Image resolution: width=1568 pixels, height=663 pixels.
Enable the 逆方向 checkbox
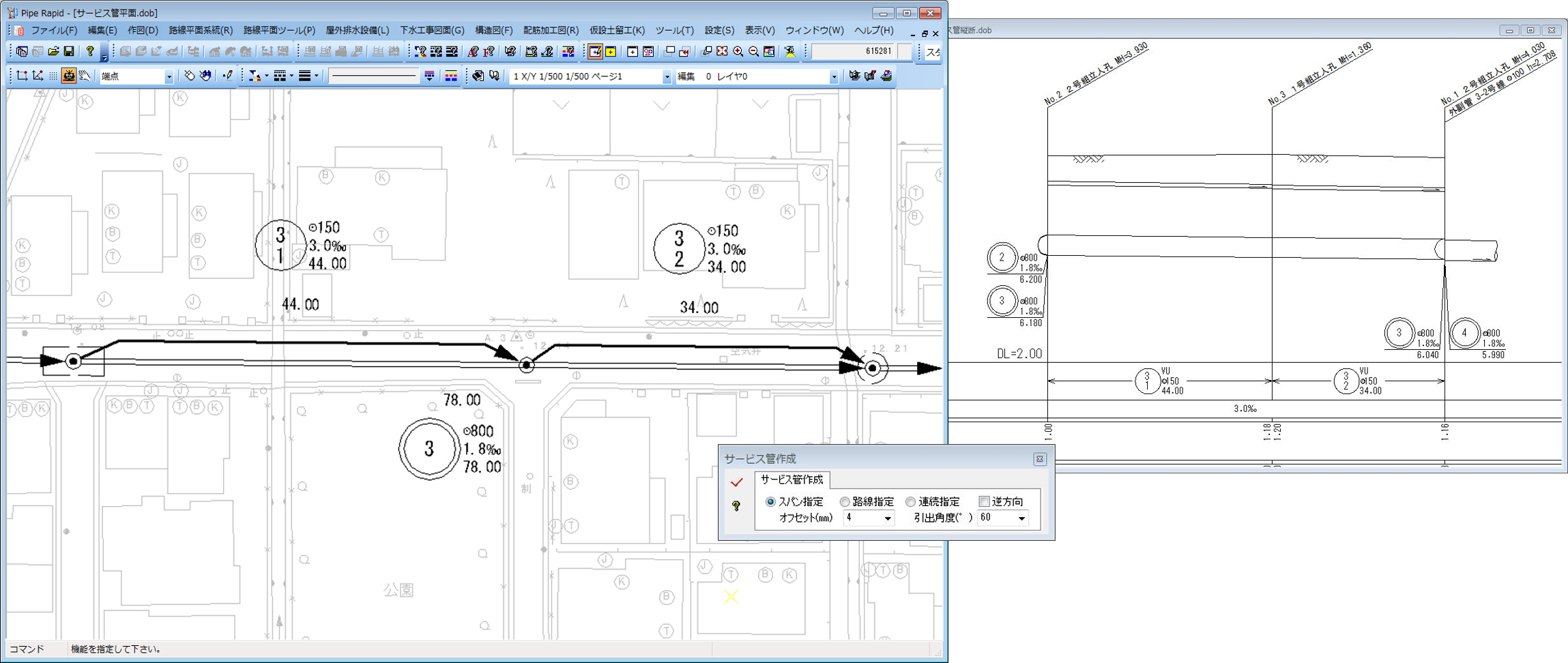984,502
